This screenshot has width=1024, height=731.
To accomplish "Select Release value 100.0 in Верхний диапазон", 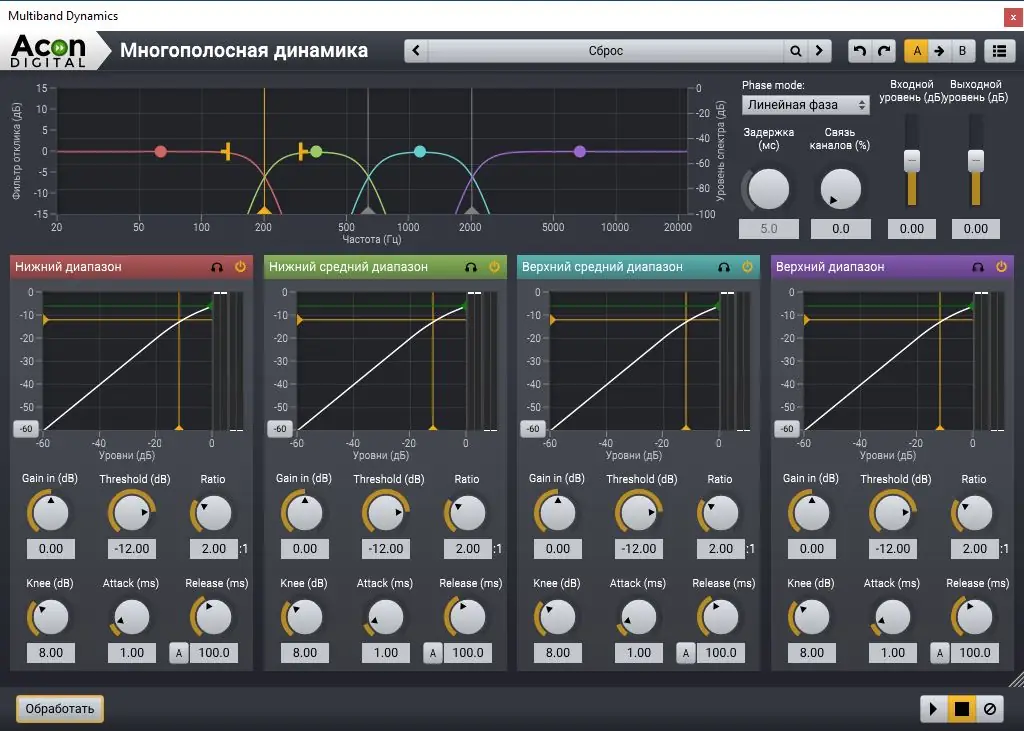I will coord(974,653).
